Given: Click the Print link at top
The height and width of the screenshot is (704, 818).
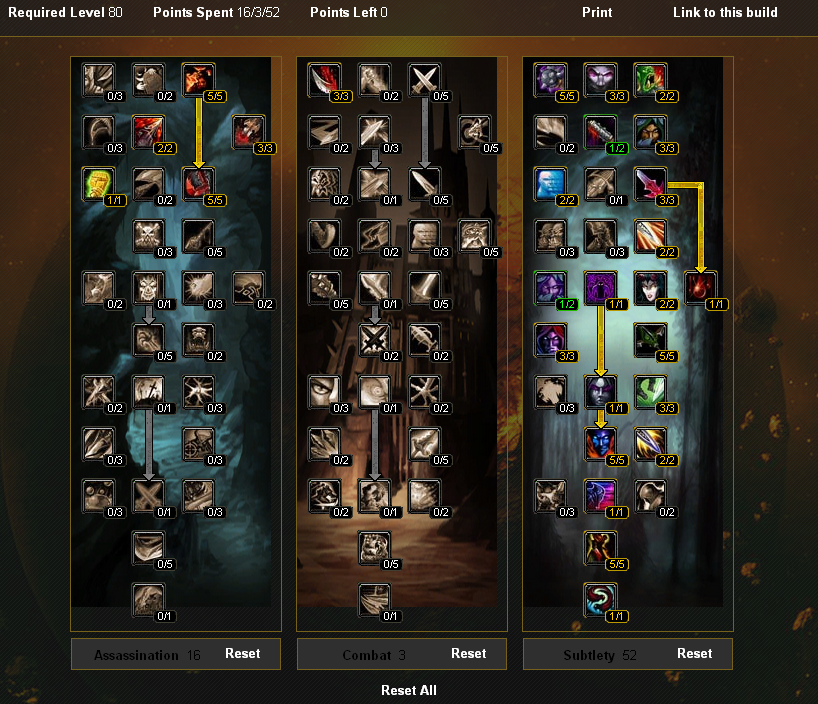Looking at the screenshot, I should point(597,13).
